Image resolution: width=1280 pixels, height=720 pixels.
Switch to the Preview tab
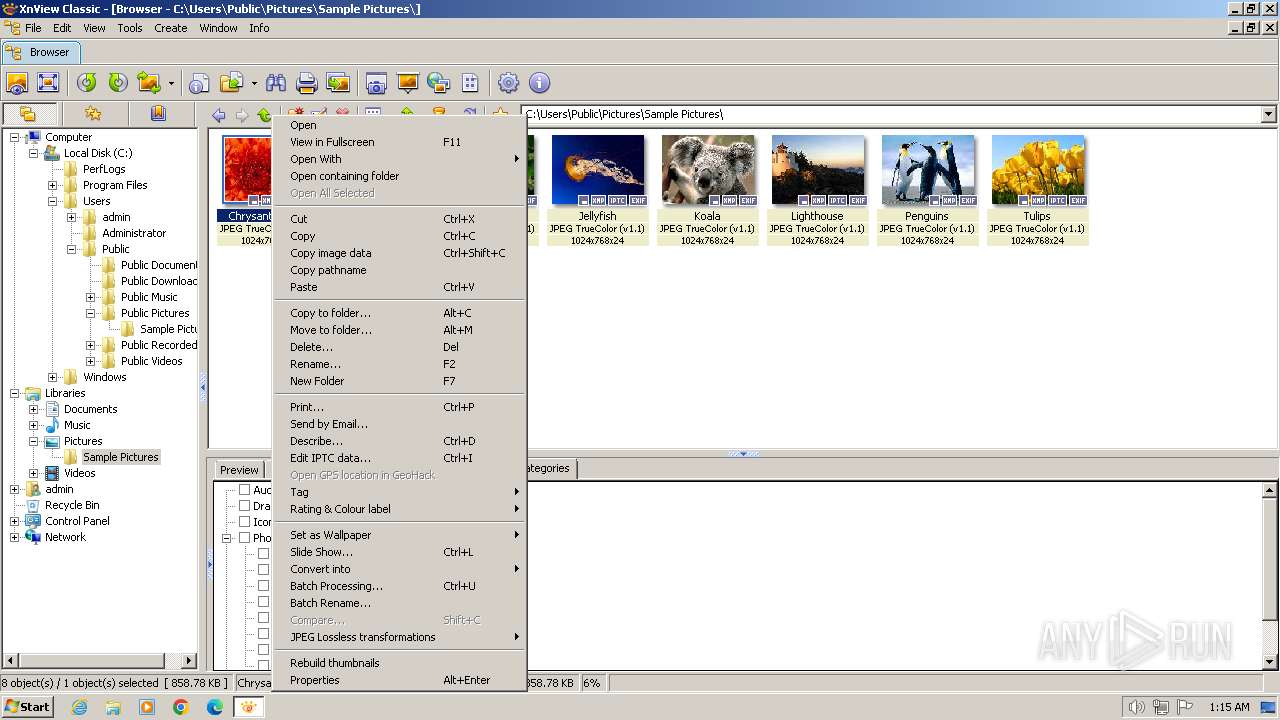click(239, 470)
